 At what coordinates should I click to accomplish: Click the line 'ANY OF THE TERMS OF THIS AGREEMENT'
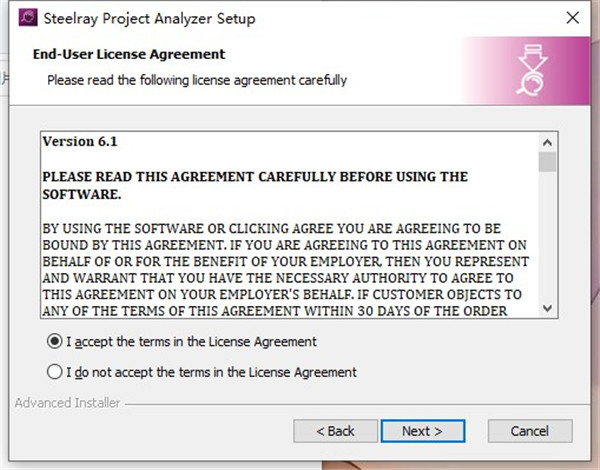[274, 311]
